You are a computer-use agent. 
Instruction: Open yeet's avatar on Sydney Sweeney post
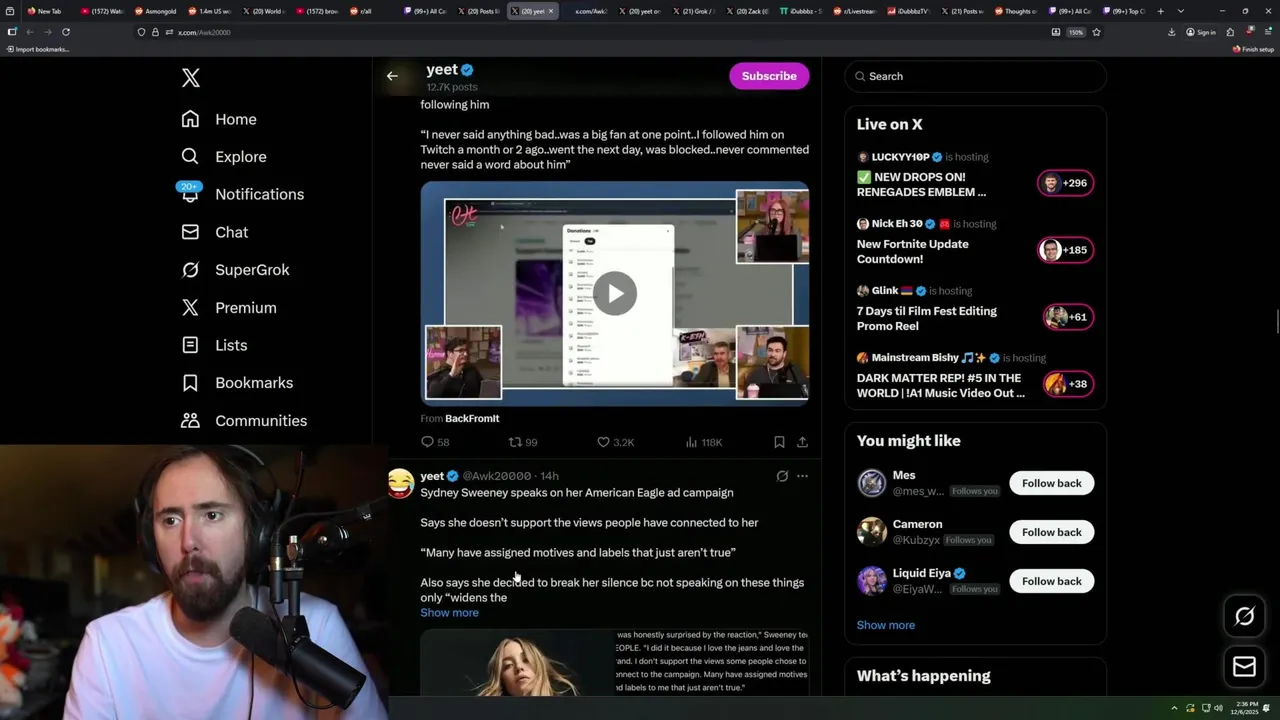pyautogui.click(x=401, y=483)
